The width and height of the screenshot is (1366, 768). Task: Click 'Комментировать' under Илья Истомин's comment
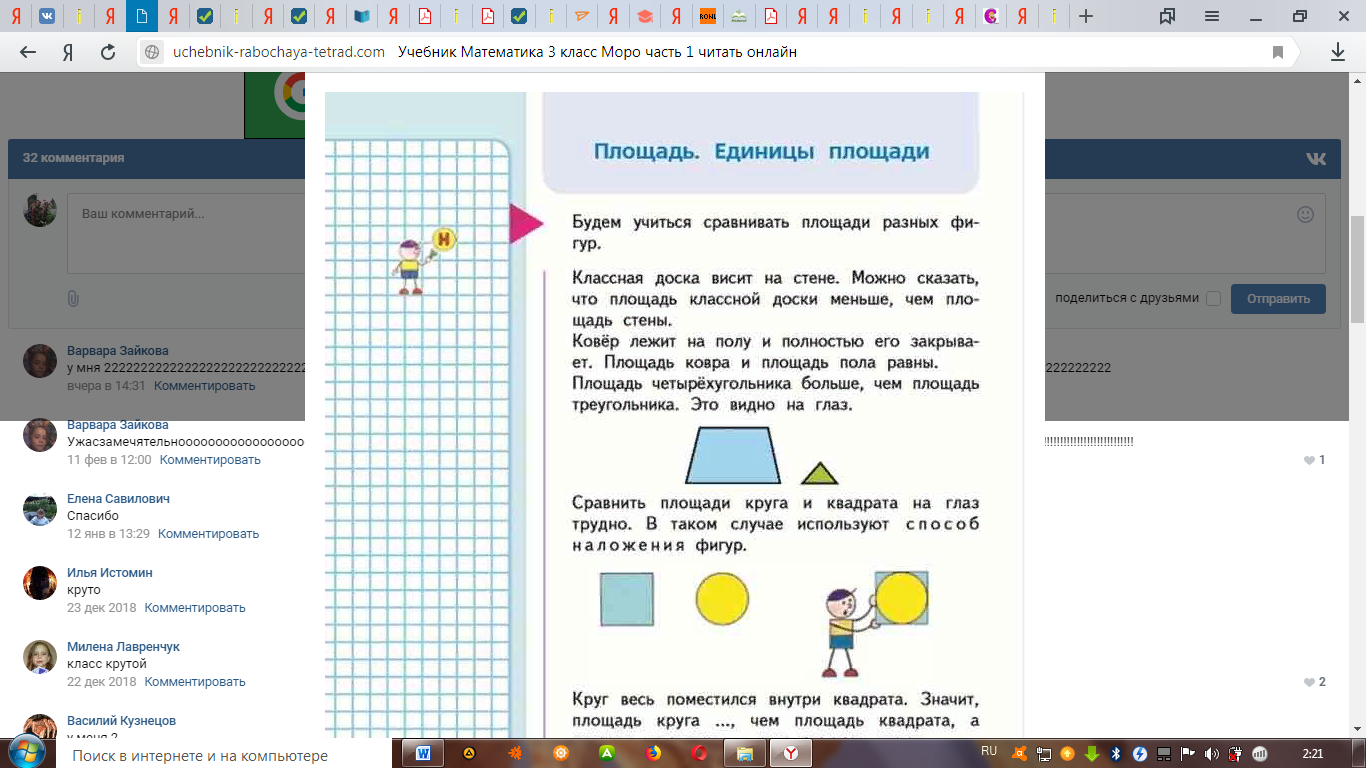coord(195,608)
